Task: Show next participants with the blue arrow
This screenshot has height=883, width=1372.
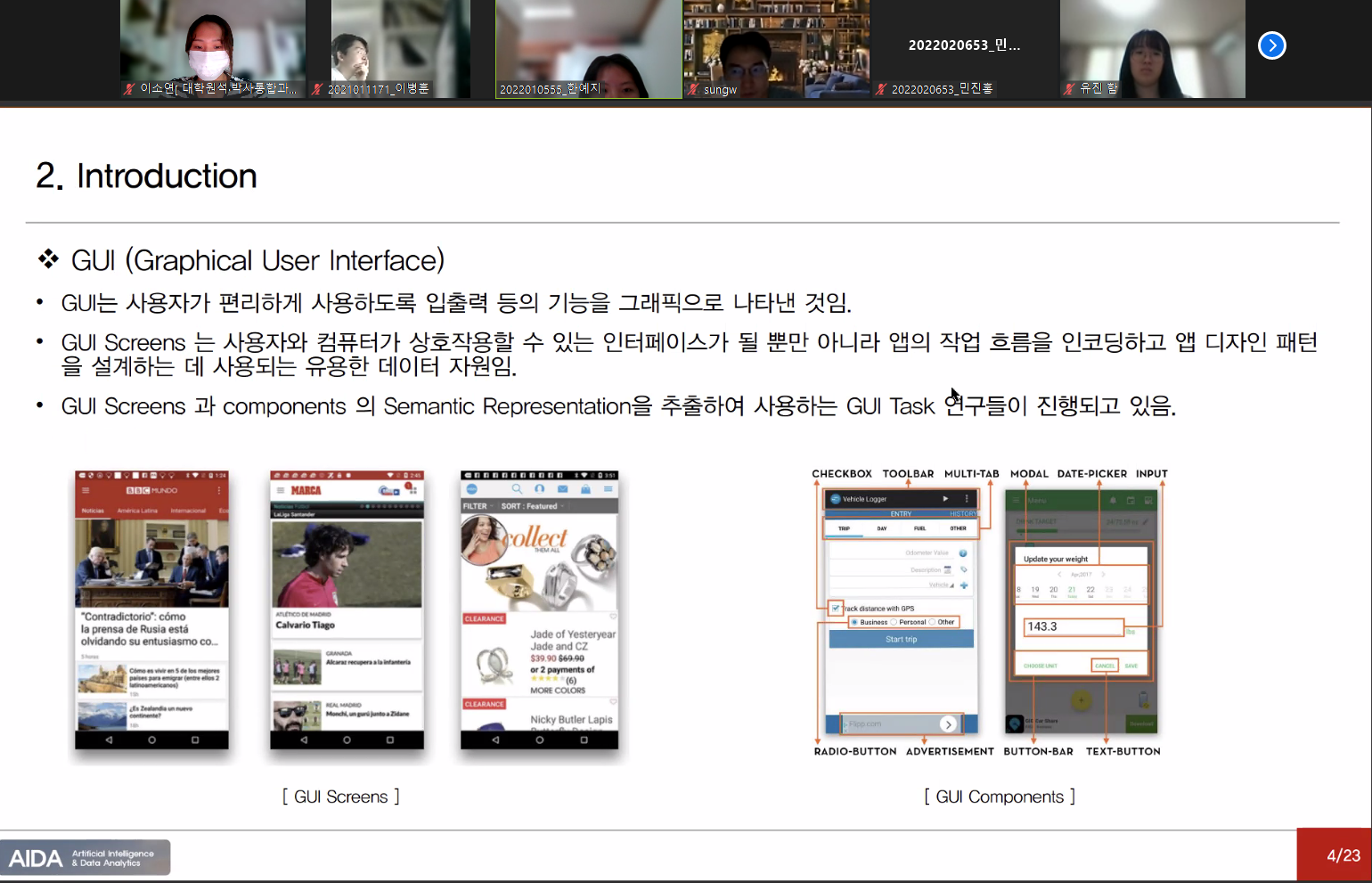Action: pos(1271,45)
